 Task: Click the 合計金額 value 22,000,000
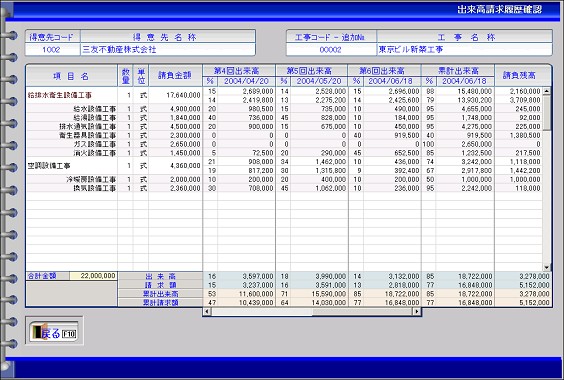click(93, 276)
